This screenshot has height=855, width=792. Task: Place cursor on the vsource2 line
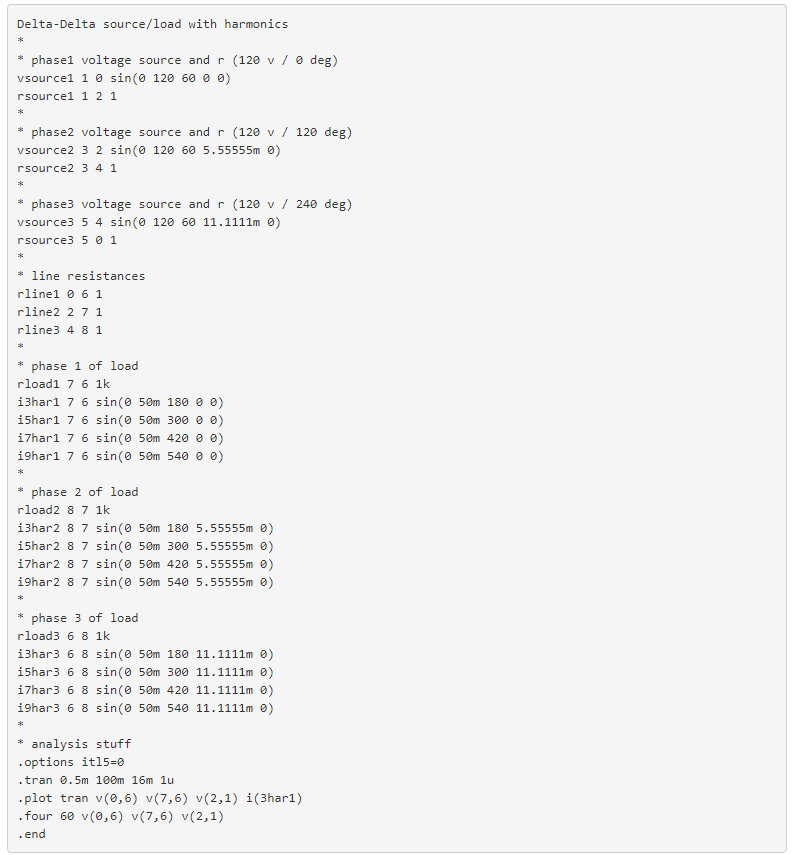coord(149,150)
